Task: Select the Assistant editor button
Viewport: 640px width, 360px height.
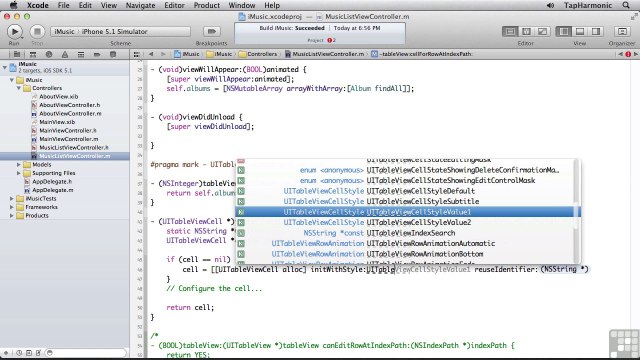Action: click(x=526, y=31)
